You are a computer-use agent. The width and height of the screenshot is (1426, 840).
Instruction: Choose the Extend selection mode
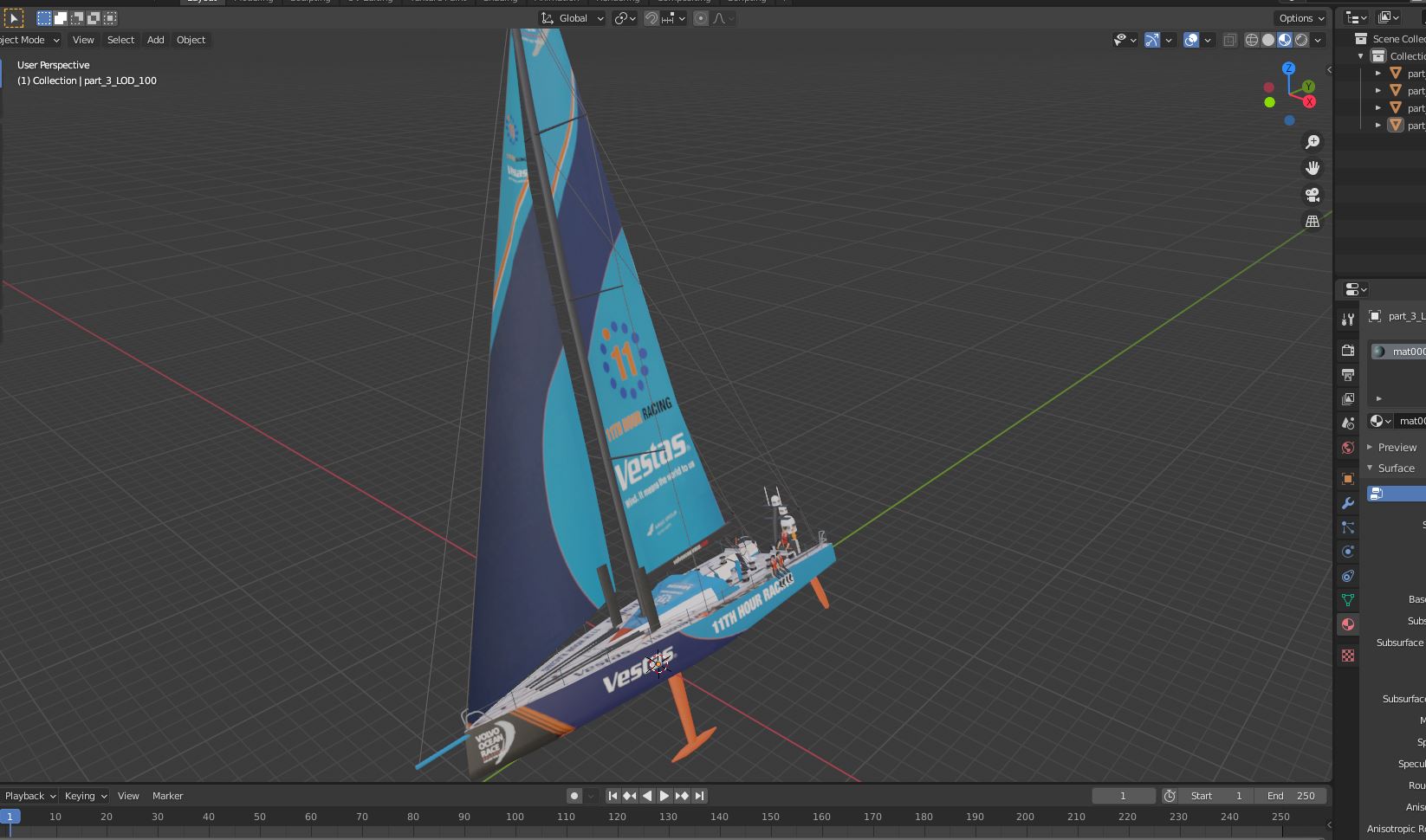point(61,18)
